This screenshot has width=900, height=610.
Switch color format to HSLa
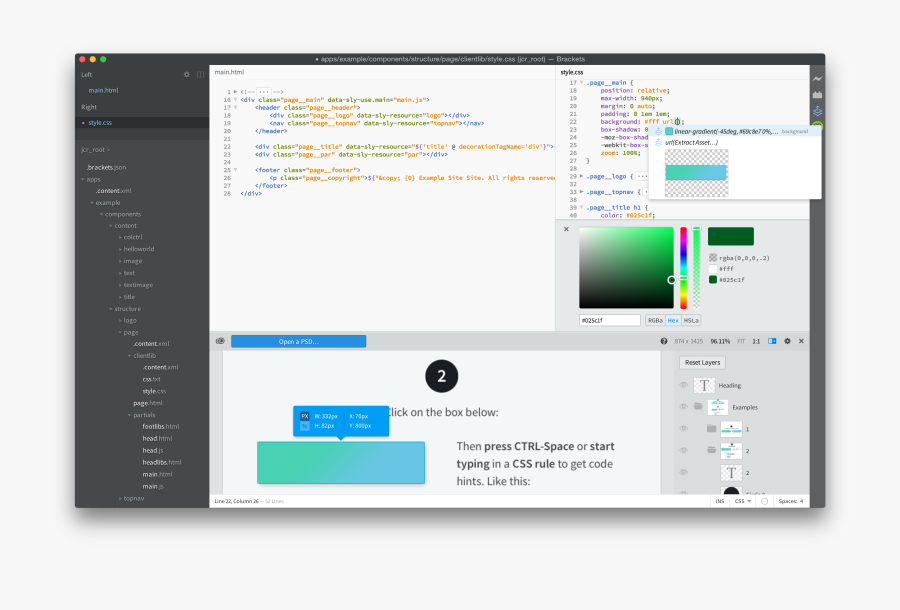[691, 320]
